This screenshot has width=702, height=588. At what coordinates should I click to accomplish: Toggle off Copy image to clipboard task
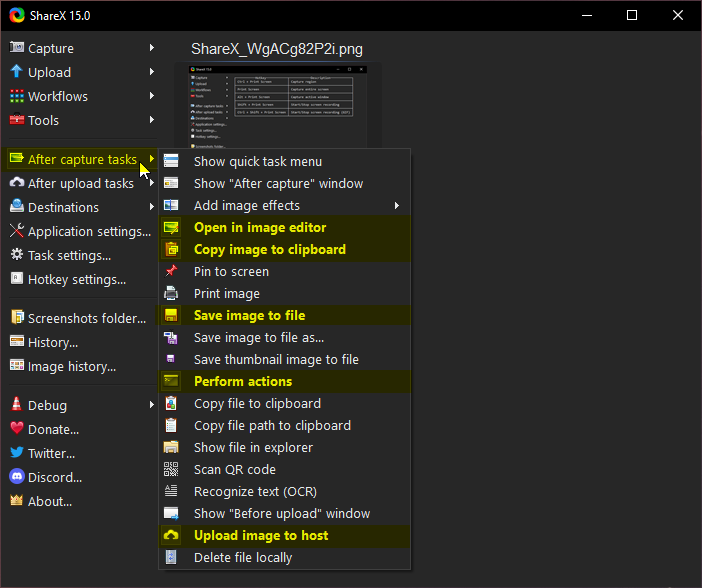(269, 249)
